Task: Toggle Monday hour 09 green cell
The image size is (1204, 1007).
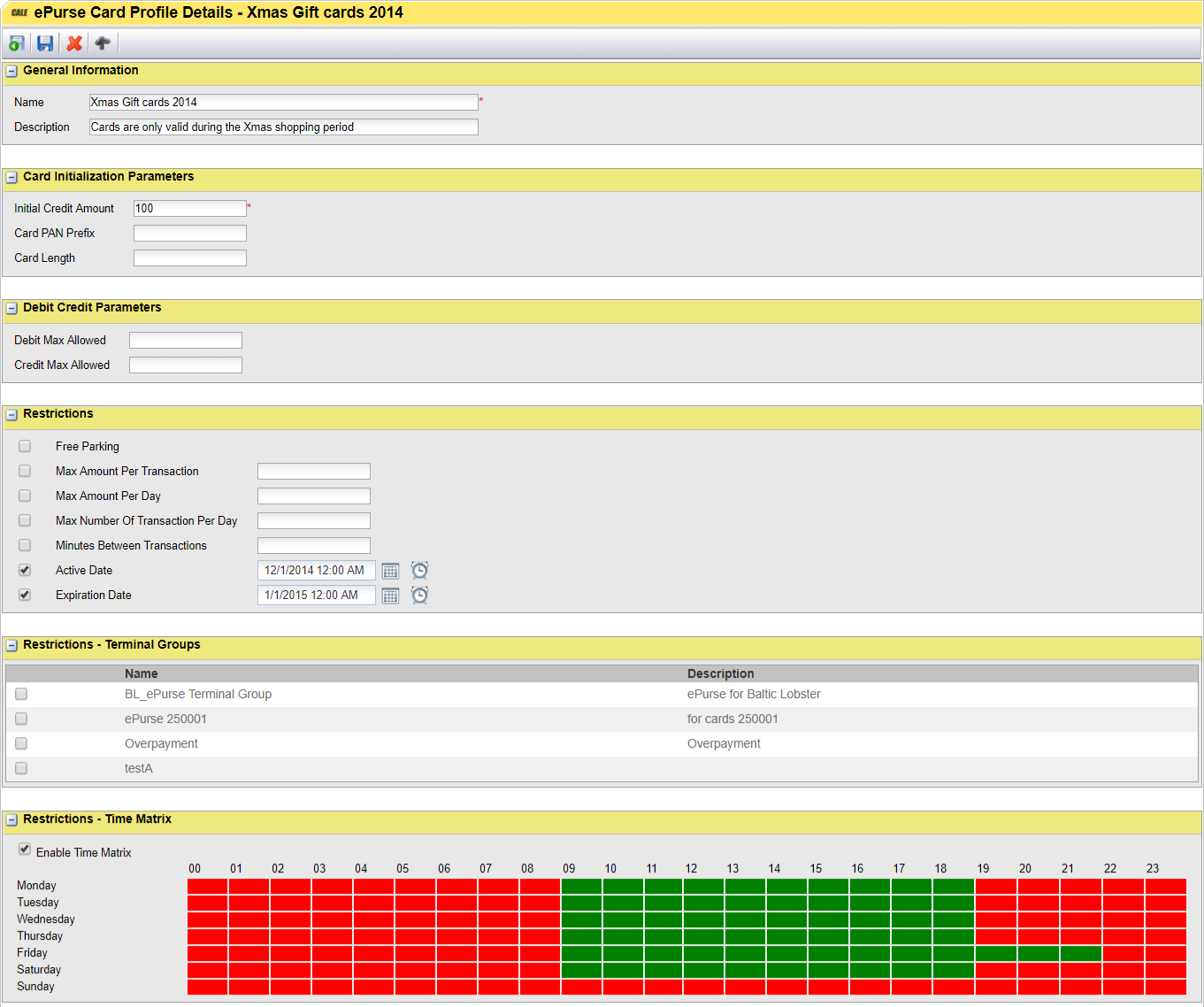Action: [582, 886]
